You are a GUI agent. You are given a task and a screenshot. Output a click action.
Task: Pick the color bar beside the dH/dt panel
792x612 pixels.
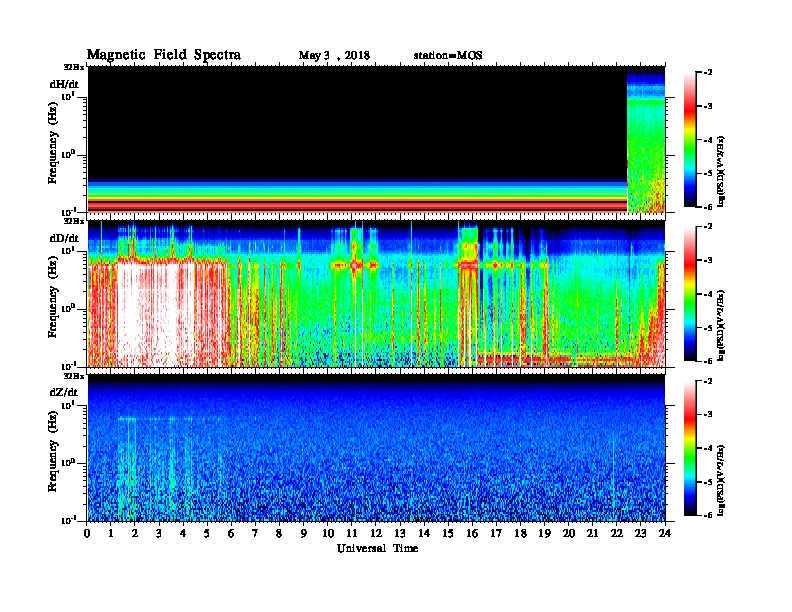690,139
